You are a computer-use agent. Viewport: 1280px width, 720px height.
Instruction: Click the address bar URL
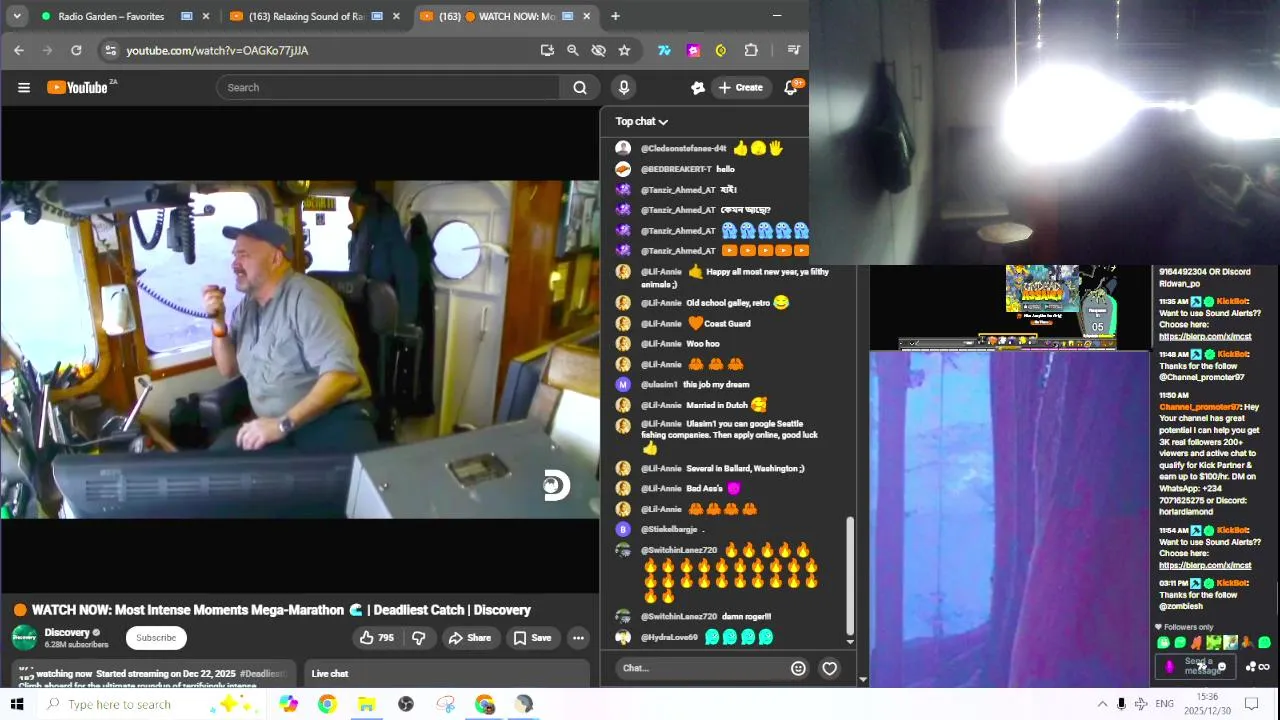[x=217, y=50]
